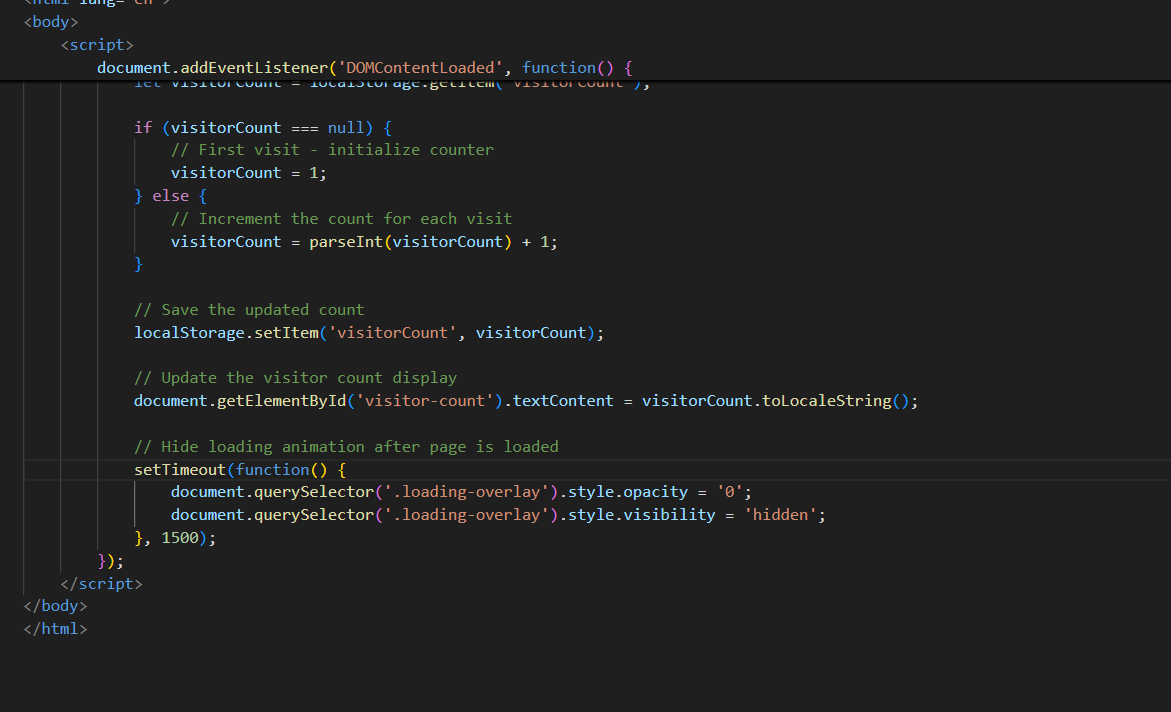Click the '</script>' closing tag

coord(102,583)
